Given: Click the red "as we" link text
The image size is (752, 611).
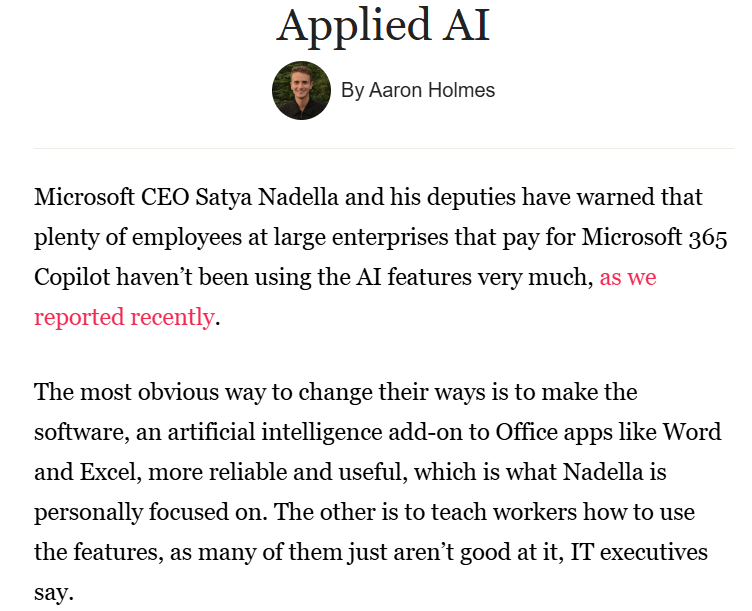Looking at the screenshot, I should coord(628,277).
